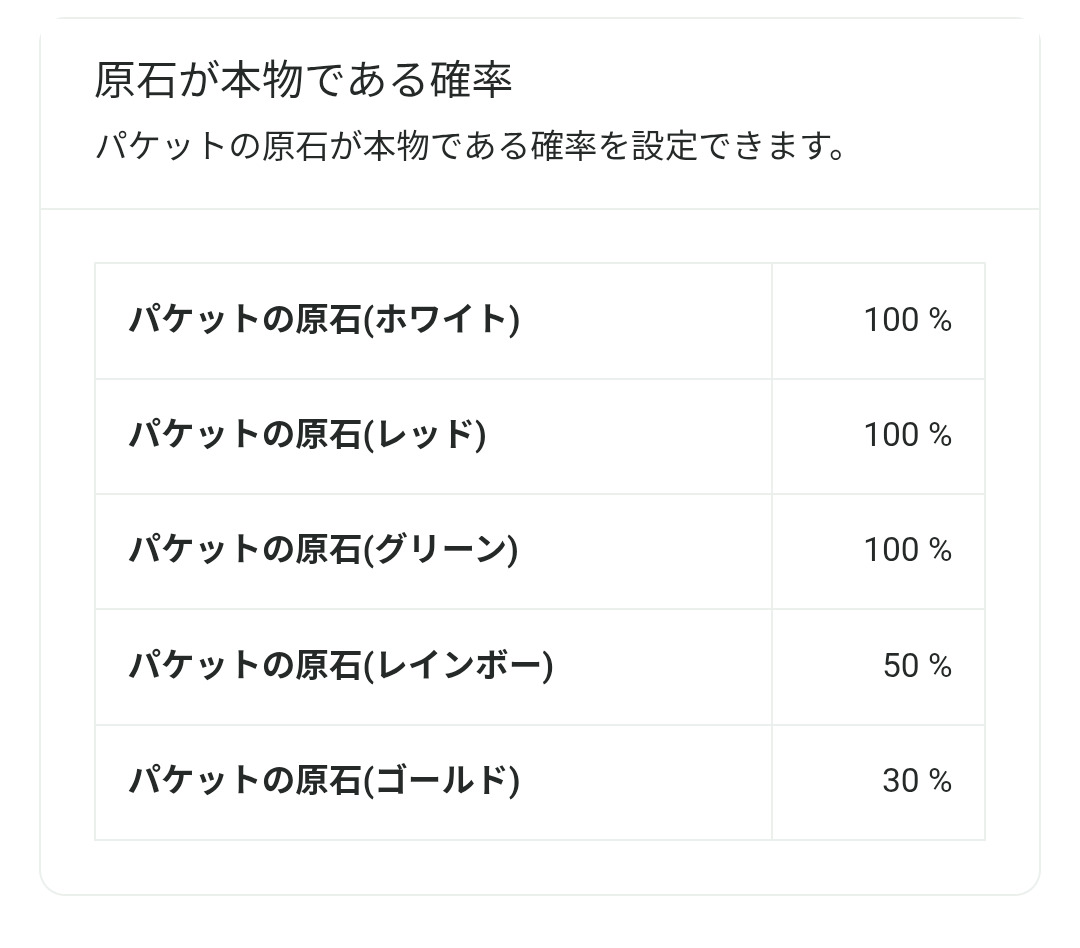Select the パケットの原石(グリーン) row label
The width and height of the screenshot is (1080, 948).
[323, 550]
